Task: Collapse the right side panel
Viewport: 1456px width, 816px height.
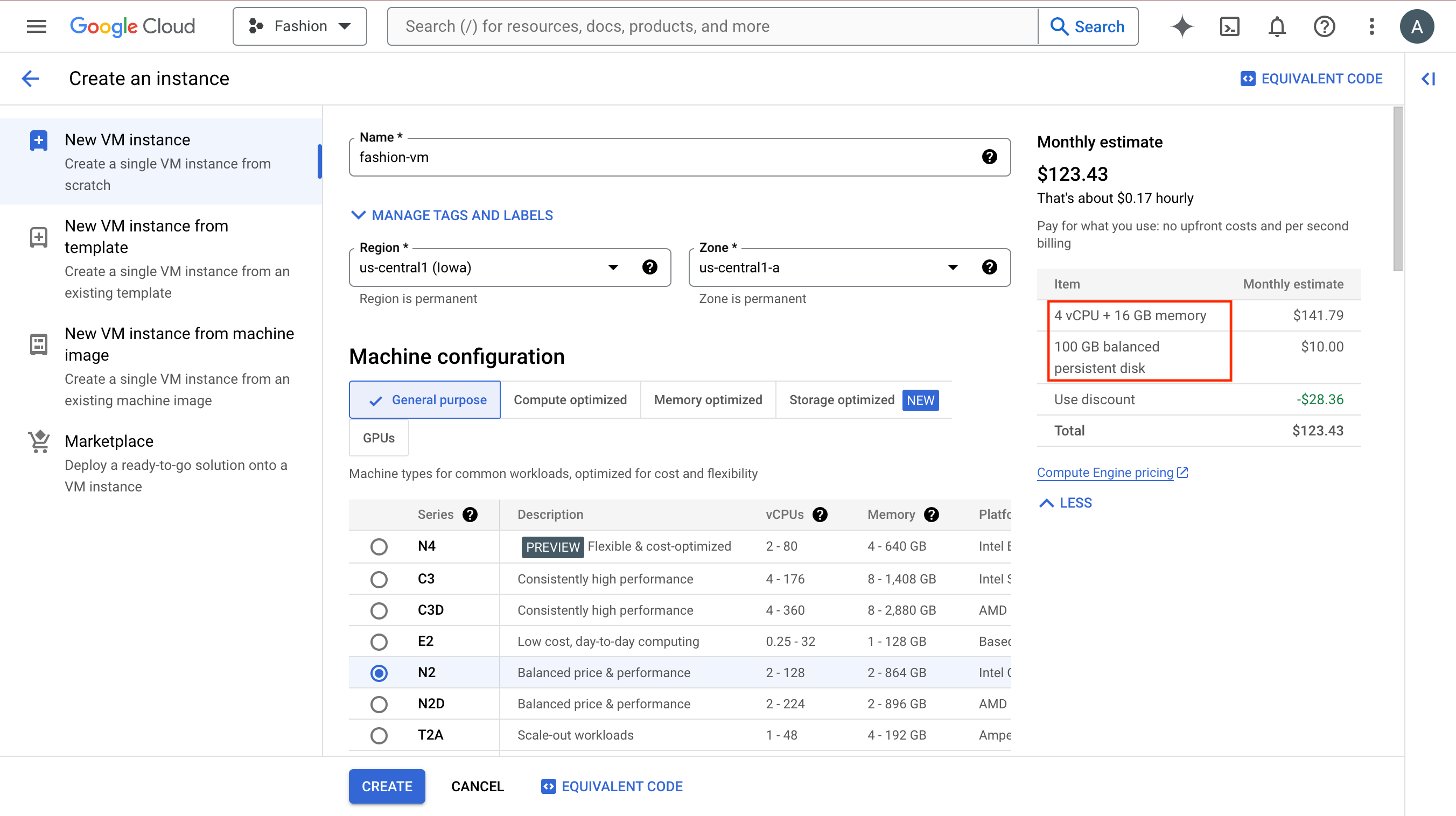Action: [x=1429, y=79]
